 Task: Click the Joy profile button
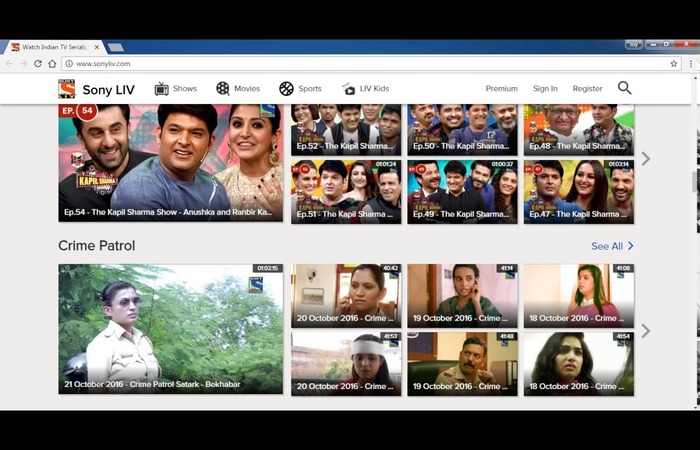[x=633, y=44]
